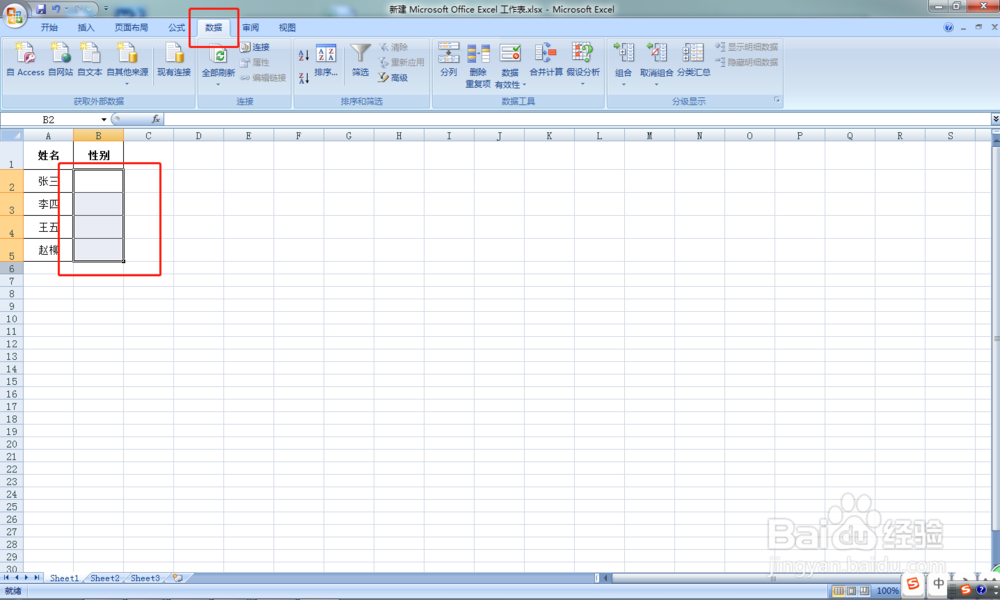This screenshot has width=1000, height=600.
Task: Click the formula bar input field
Action: tap(577, 119)
